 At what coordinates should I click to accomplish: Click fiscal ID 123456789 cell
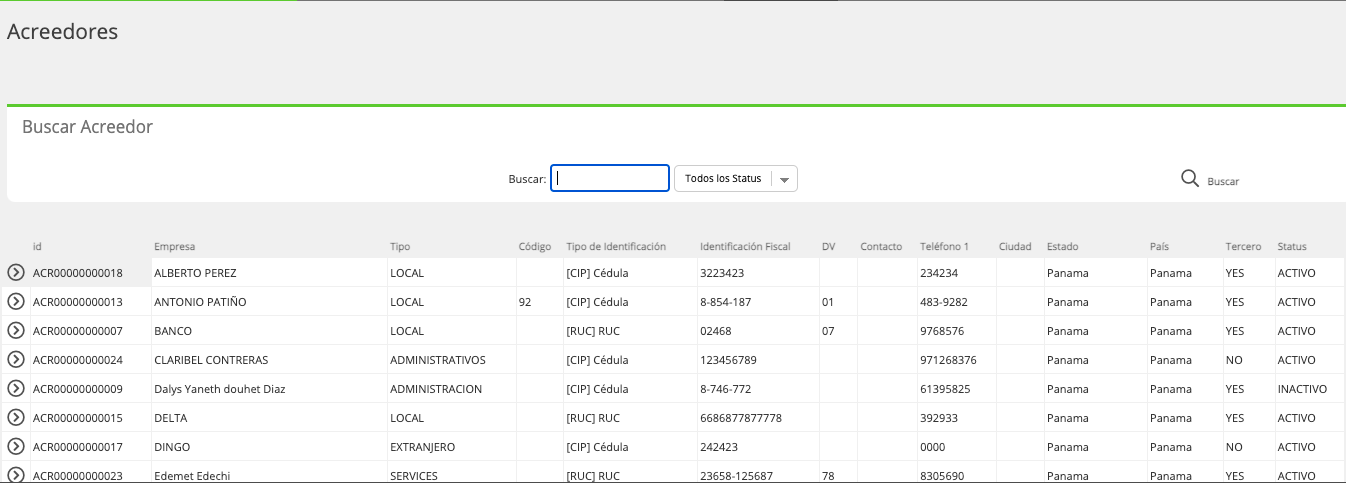[758, 359]
